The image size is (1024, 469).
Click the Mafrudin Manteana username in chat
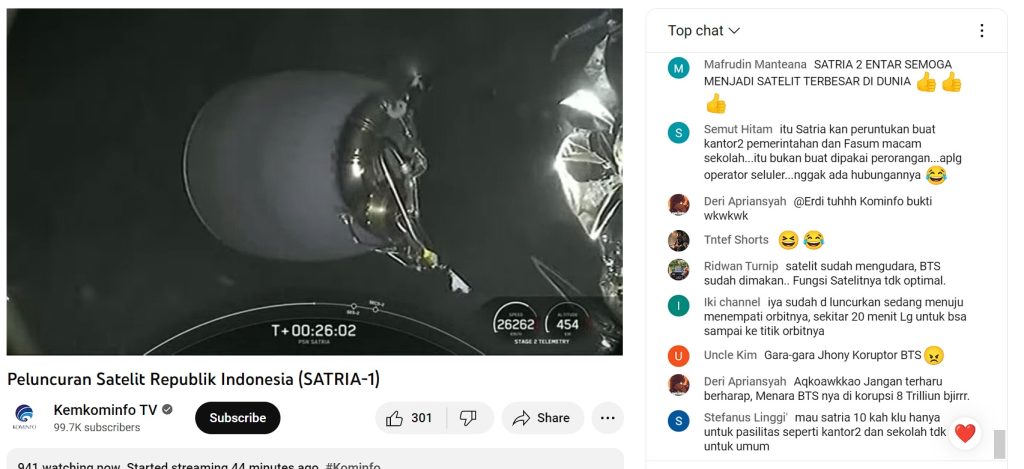coord(755,65)
